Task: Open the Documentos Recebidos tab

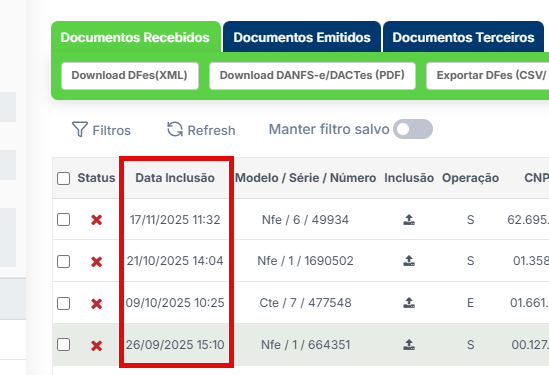Action: (135, 37)
